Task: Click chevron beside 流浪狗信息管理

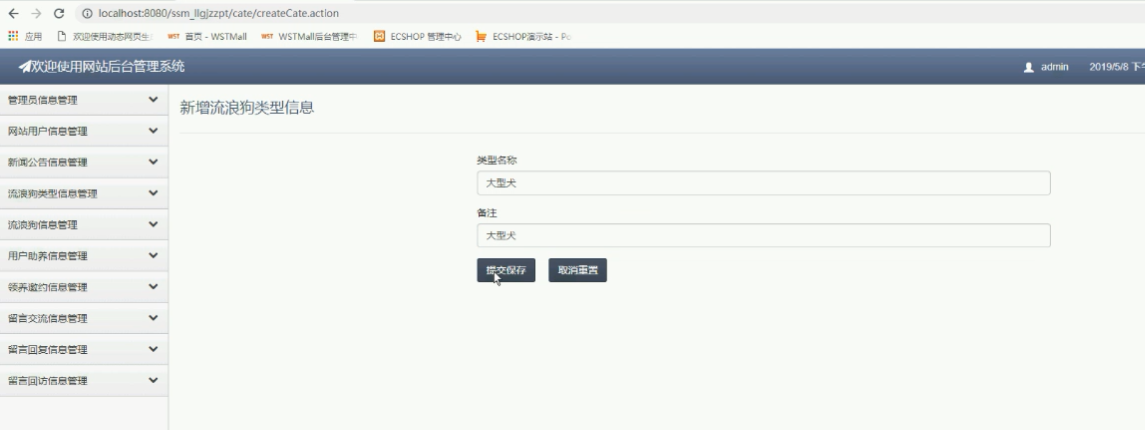Action: (x=153, y=224)
